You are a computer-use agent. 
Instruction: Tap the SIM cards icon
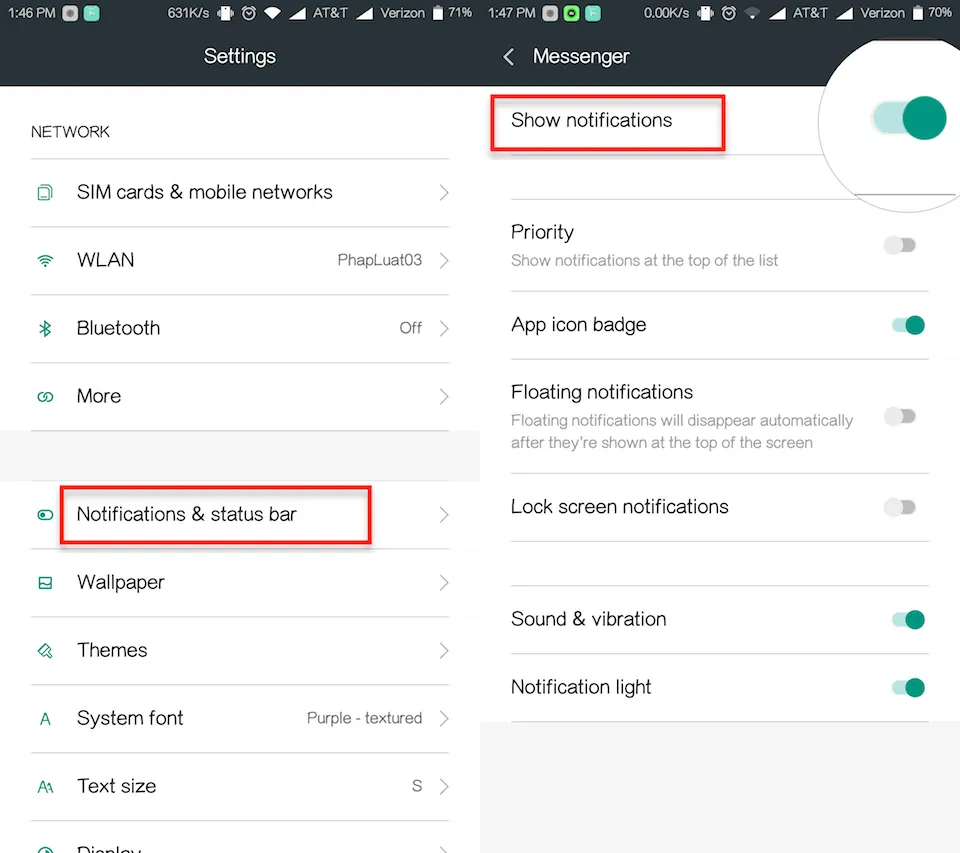coord(45,192)
